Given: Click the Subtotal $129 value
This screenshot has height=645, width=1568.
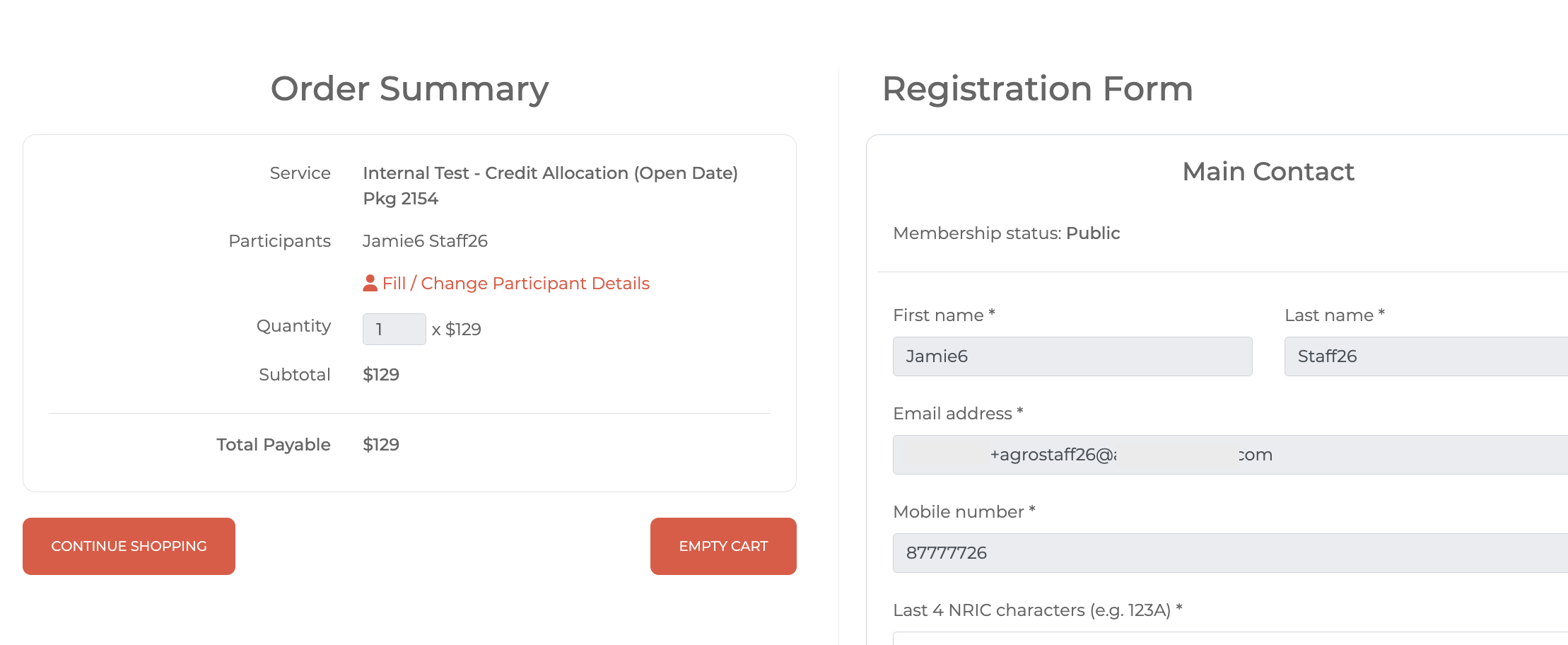Looking at the screenshot, I should tap(381, 375).
